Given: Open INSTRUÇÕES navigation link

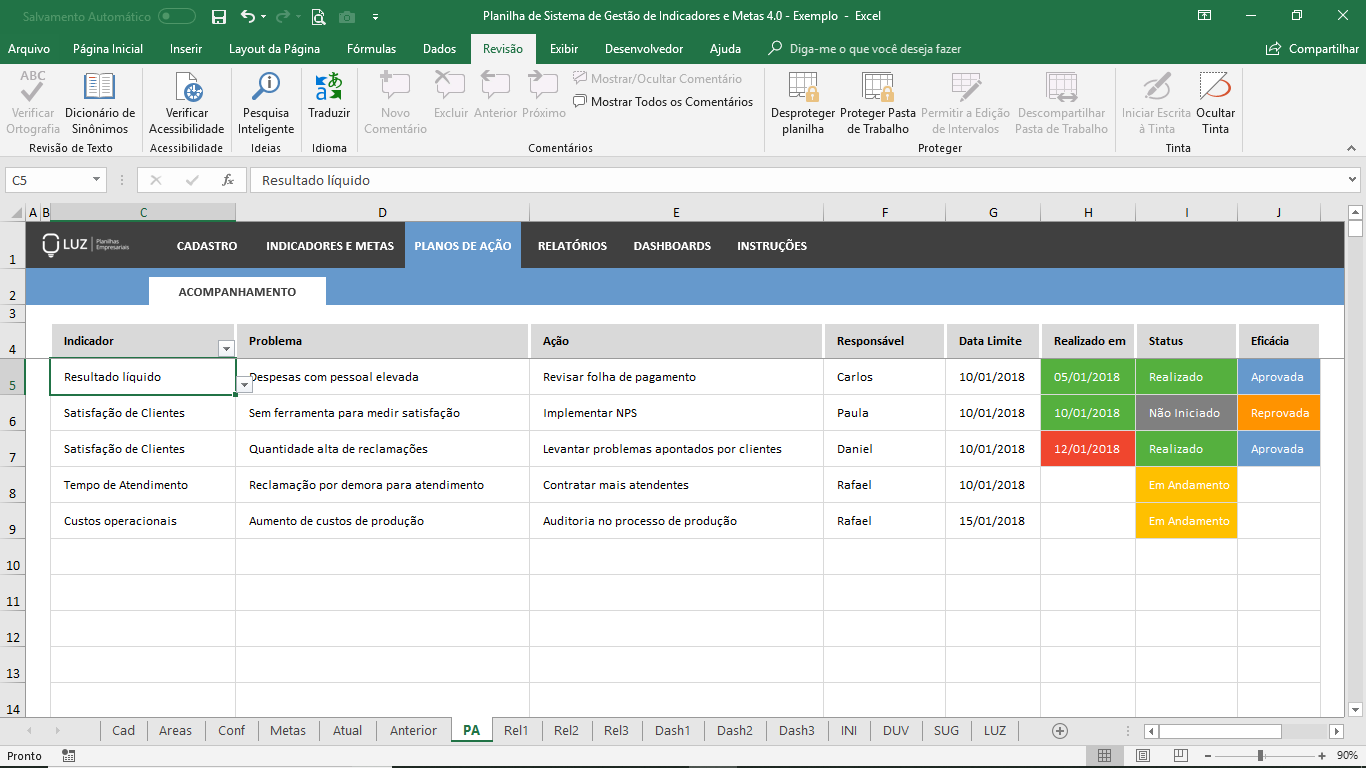Looking at the screenshot, I should click(x=772, y=246).
